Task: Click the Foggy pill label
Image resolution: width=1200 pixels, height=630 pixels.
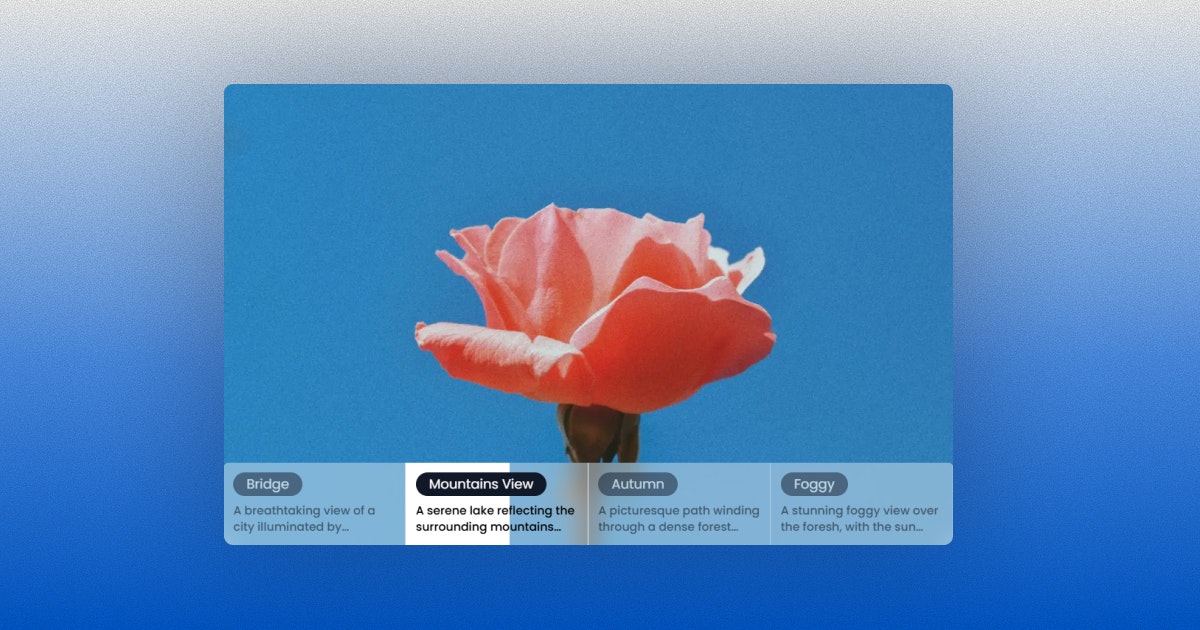Action: tap(813, 484)
